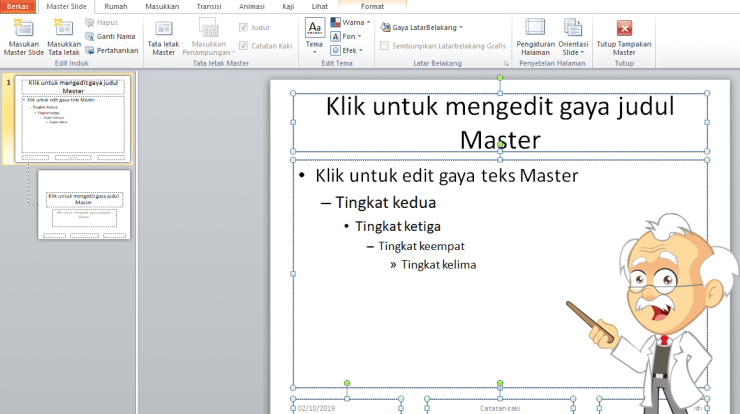This screenshot has height=414, width=740.
Task: Open Latar Belakang dialog launcher
Action: pos(506,63)
